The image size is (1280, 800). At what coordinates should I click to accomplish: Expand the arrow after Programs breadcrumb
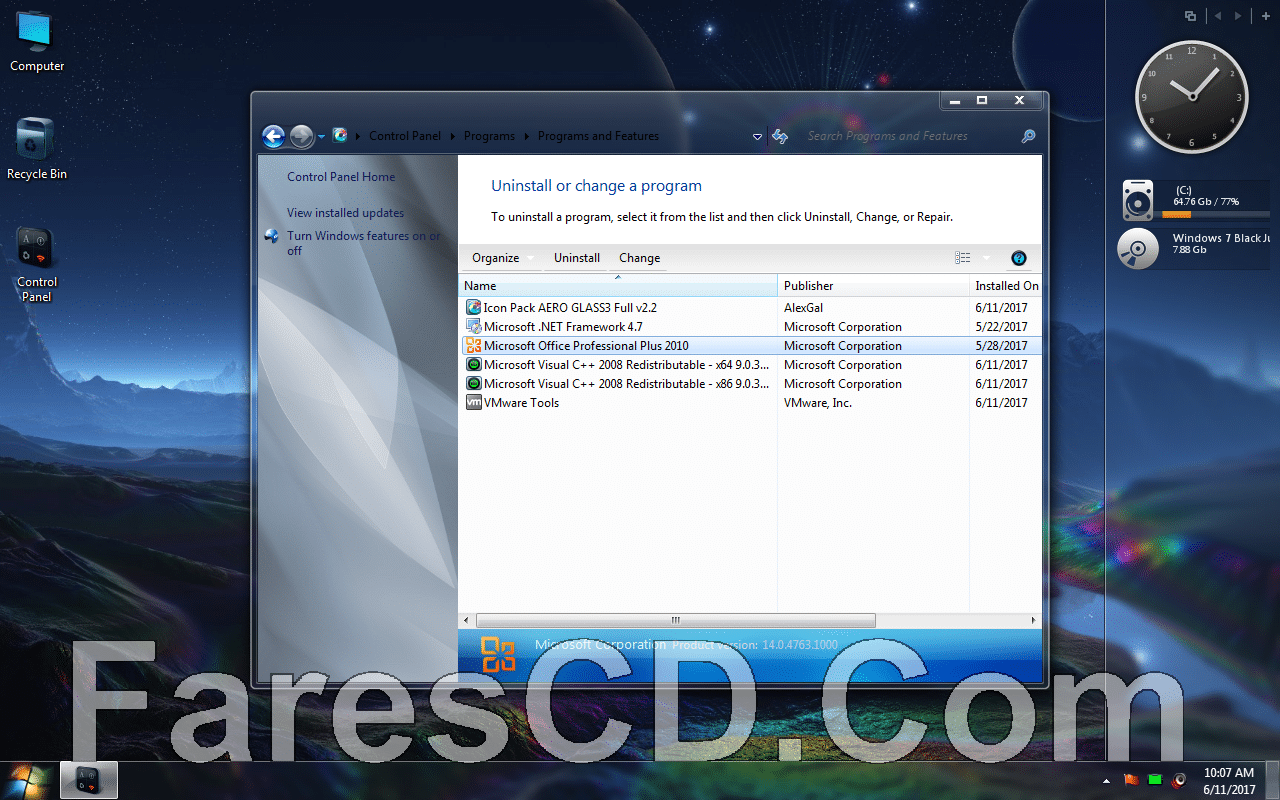pyautogui.click(x=526, y=136)
